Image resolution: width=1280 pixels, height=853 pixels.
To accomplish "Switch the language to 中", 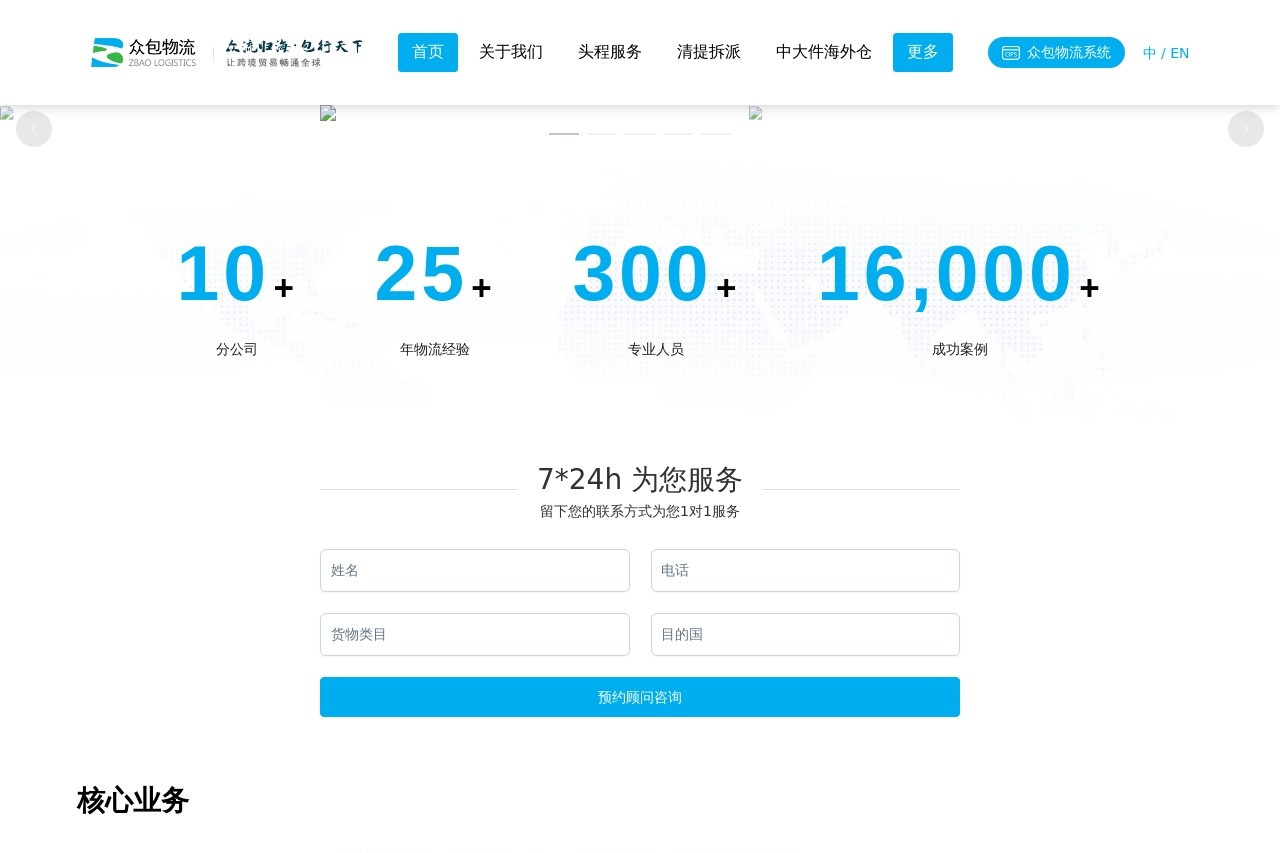I will (x=1149, y=53).
